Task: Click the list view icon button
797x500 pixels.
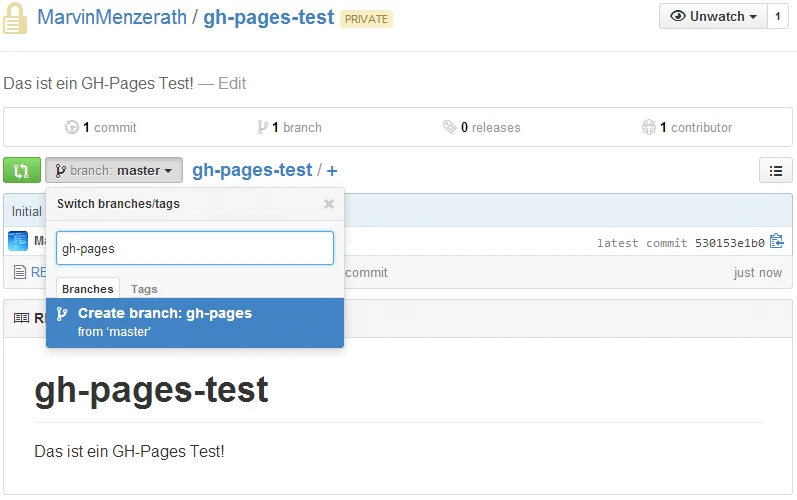Action: point(776,170)
